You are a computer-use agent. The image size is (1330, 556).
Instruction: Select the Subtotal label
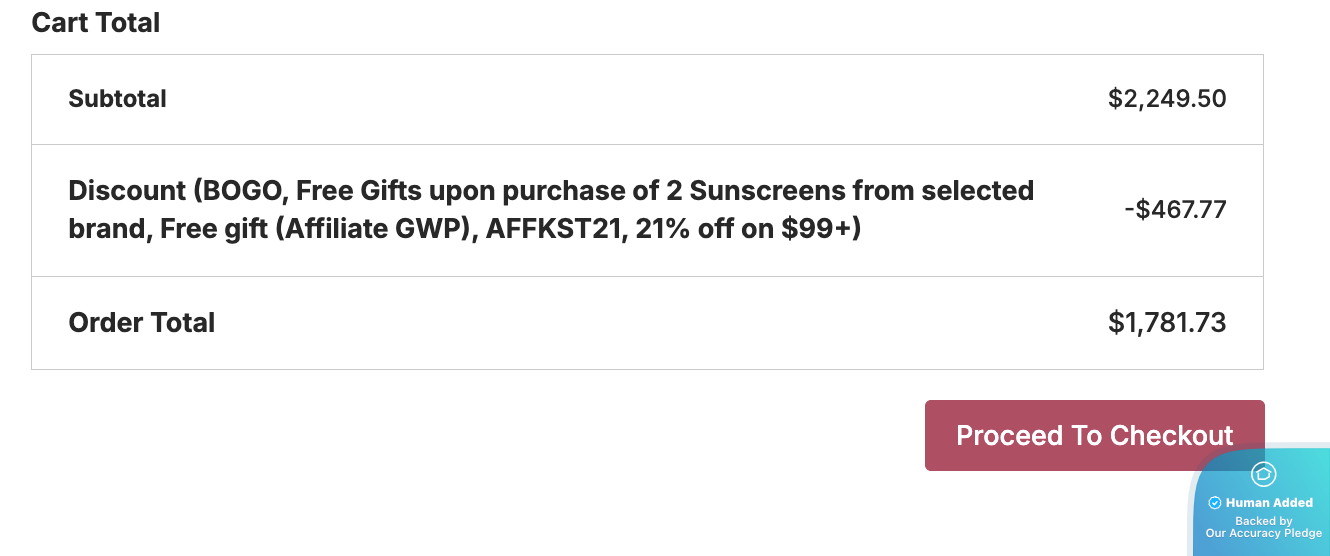[x=117, y=99]
